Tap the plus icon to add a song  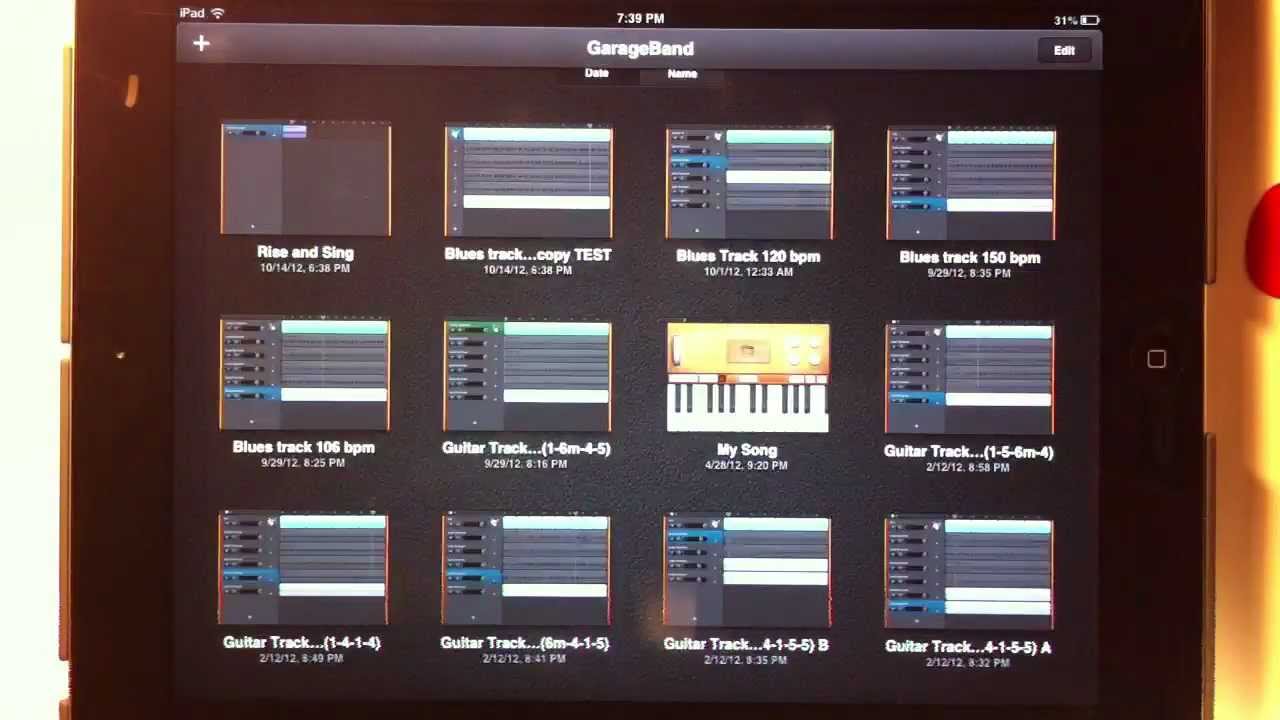coord(201,43)
